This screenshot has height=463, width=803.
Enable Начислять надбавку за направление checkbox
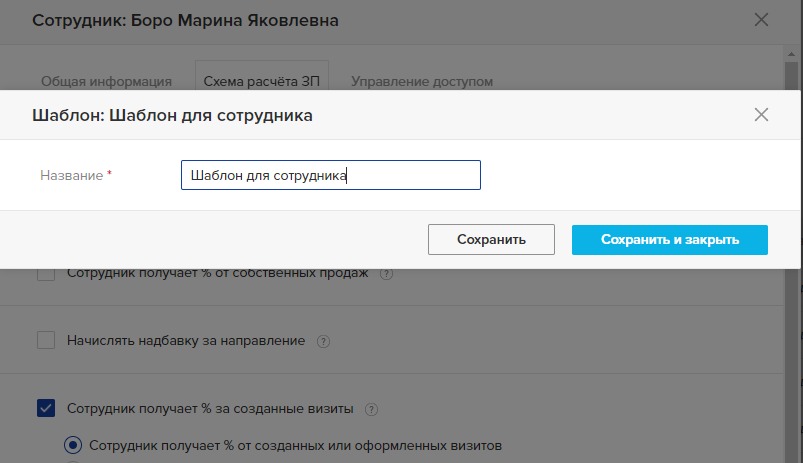point(46,341)
